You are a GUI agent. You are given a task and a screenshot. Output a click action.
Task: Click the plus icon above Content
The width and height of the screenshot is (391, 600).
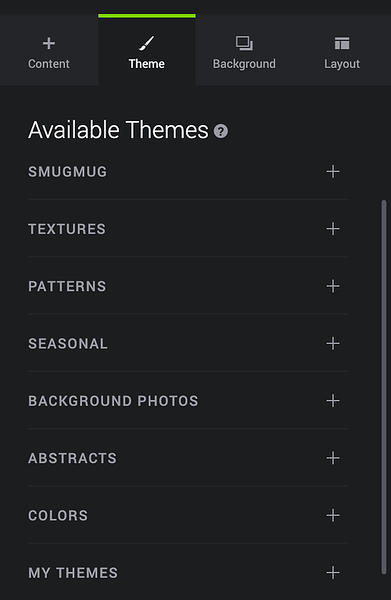point(49,43)
